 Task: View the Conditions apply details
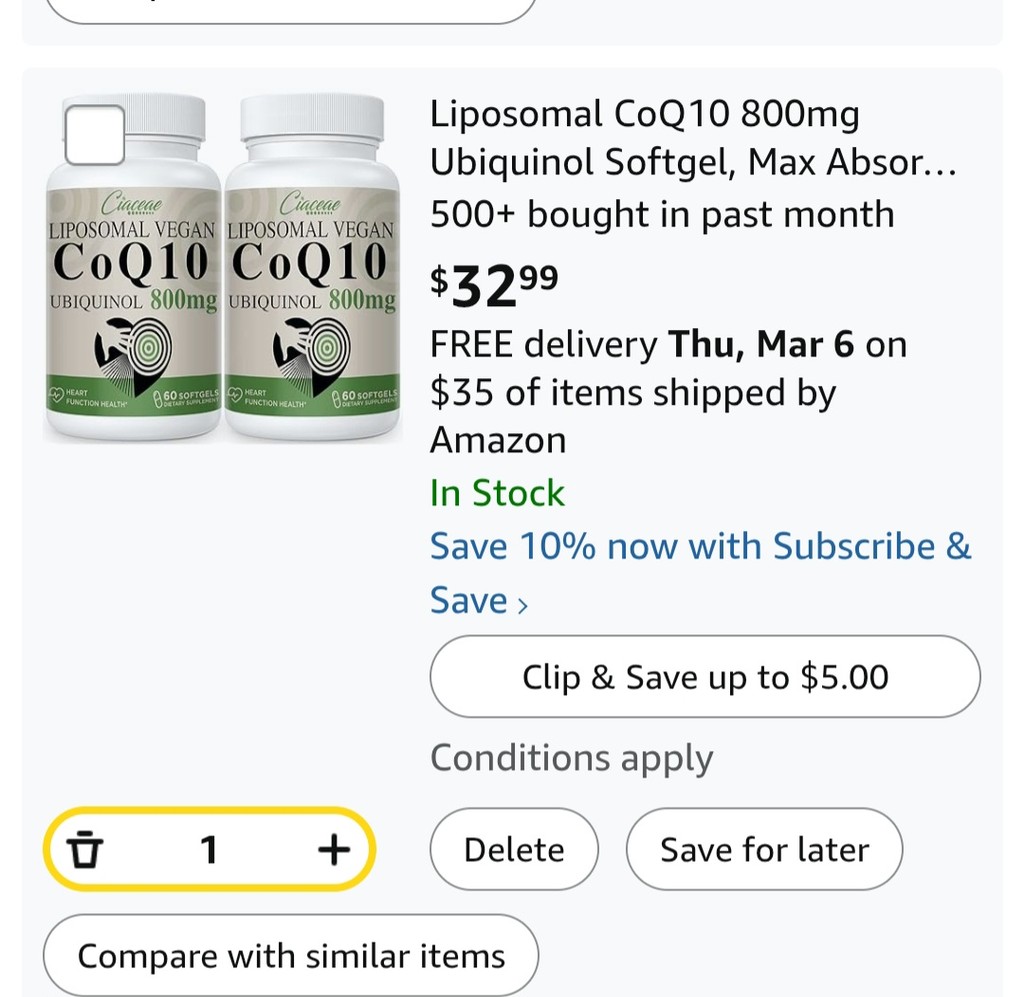tap(571, 758)
